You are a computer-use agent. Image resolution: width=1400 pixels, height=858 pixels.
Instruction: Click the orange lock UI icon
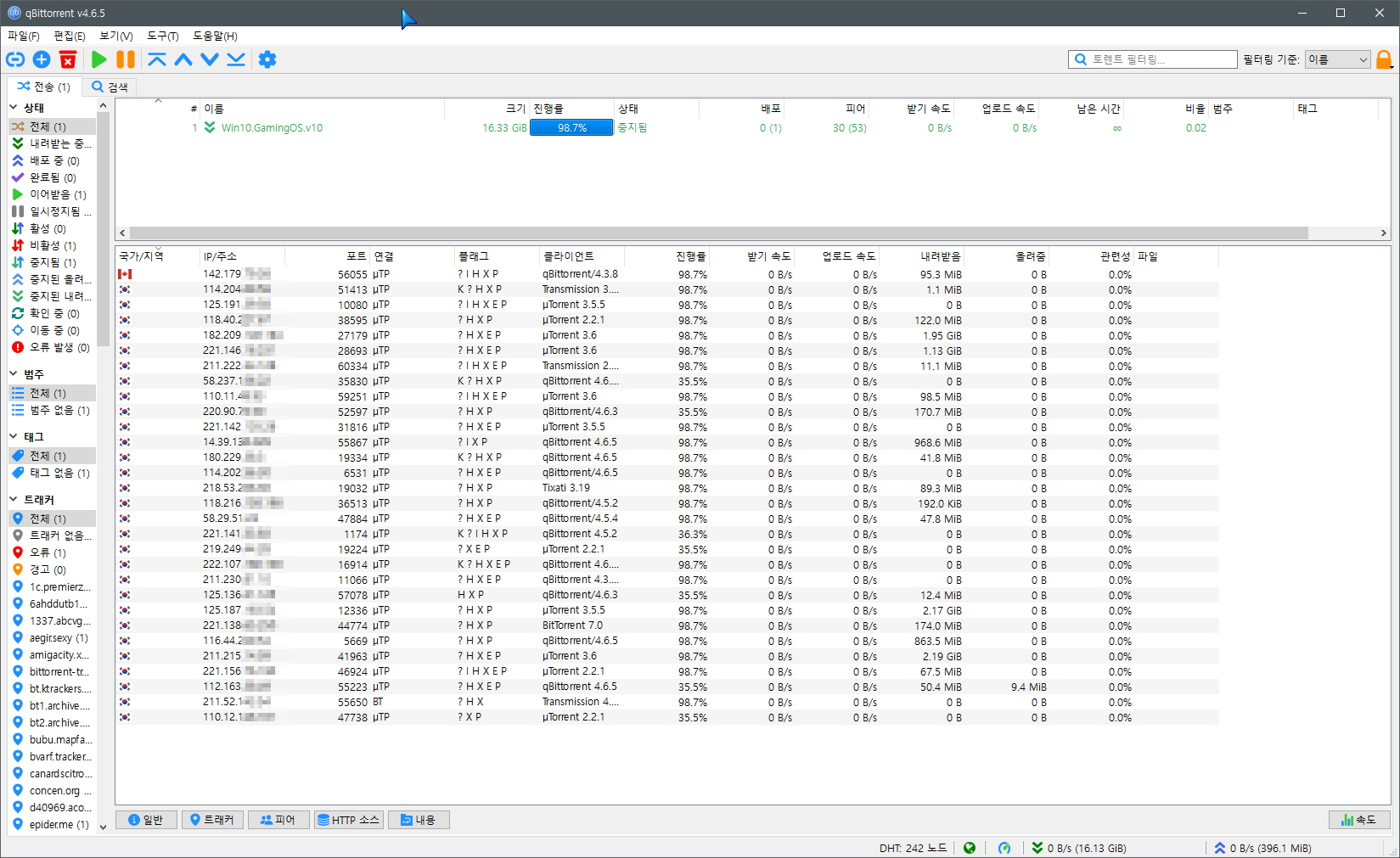click(1384, 59)
